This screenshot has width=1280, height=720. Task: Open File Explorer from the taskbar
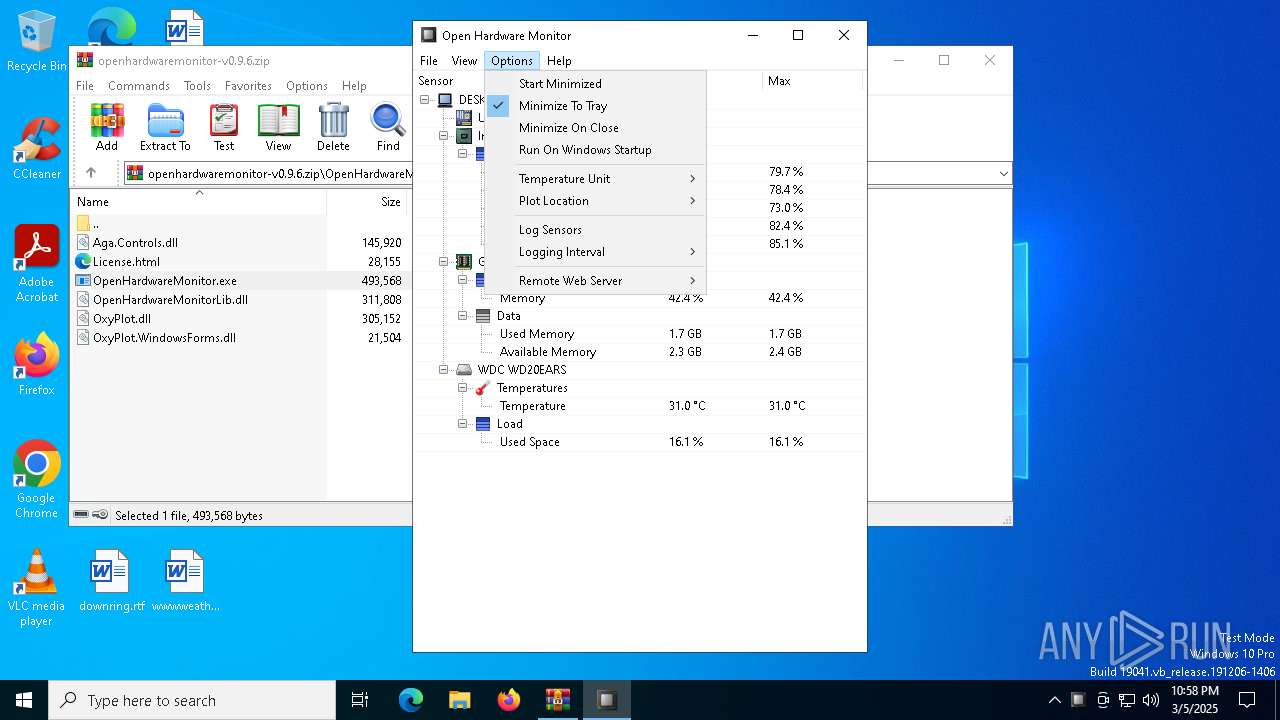pos(459,700)
